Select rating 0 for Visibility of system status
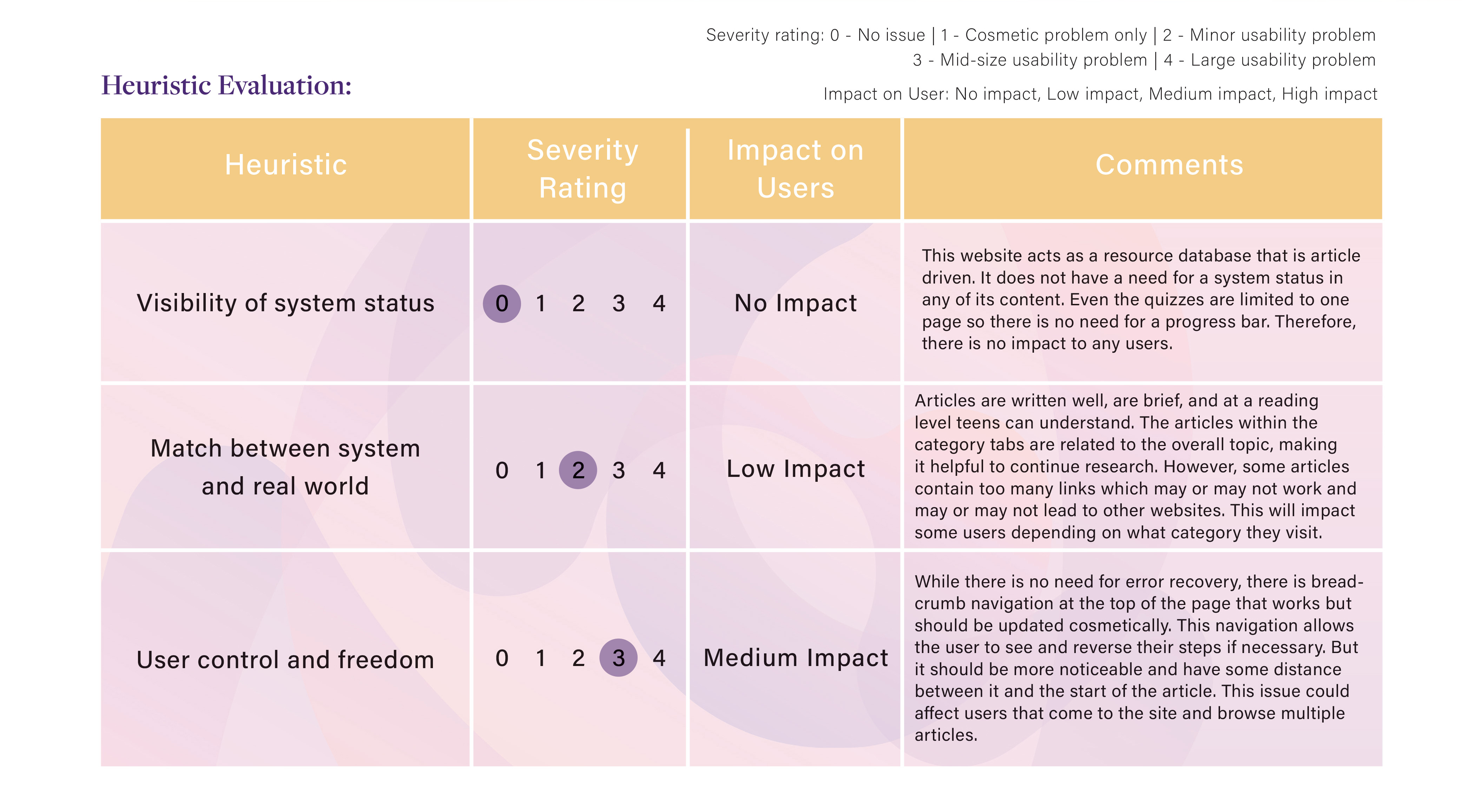The height and width of the screenshot is (812, 1462). point(502,304)
